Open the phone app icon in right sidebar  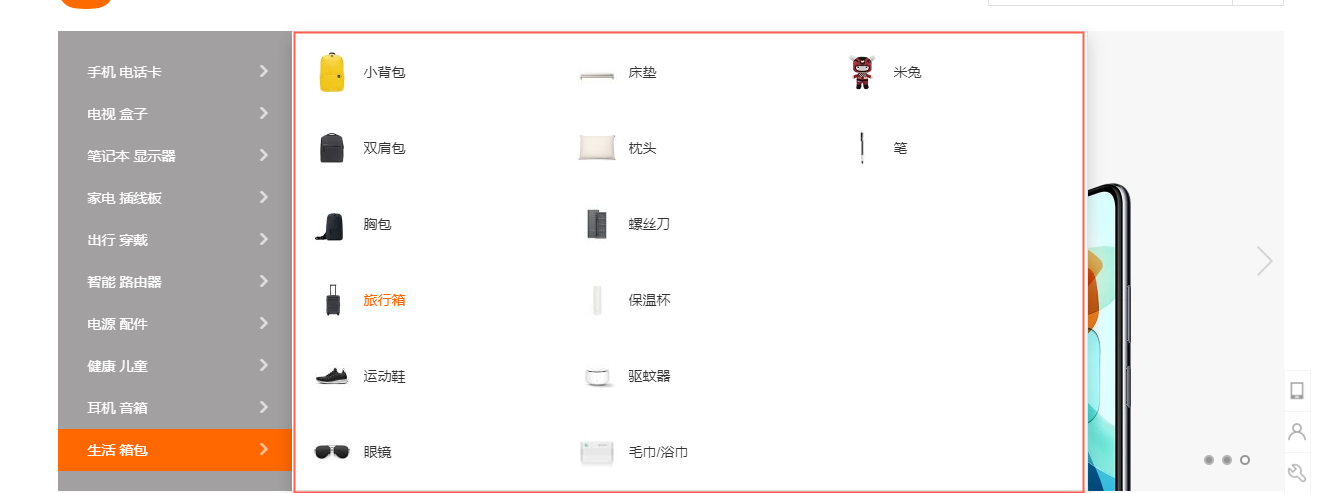[x=1297, y=390]
